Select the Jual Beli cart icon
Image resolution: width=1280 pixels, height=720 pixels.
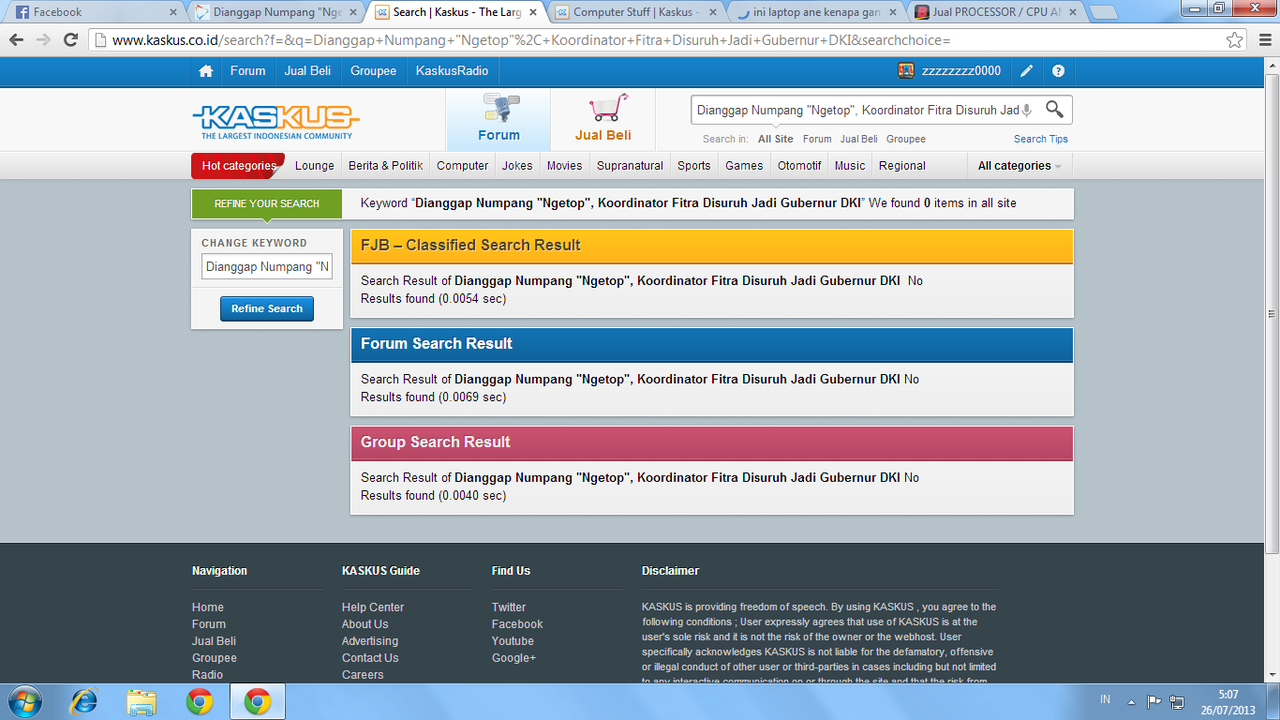[603, 118]
